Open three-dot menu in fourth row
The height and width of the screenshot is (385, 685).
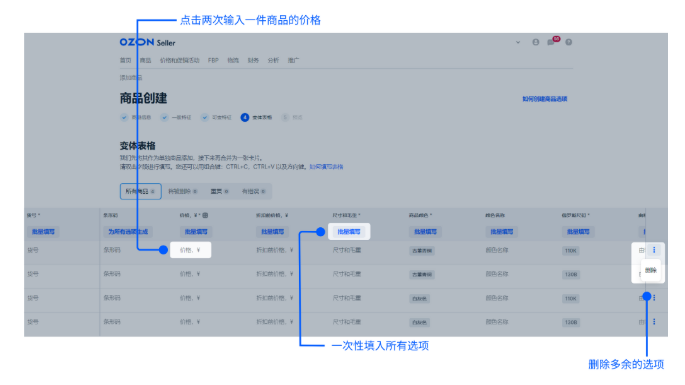click(654, 322)
